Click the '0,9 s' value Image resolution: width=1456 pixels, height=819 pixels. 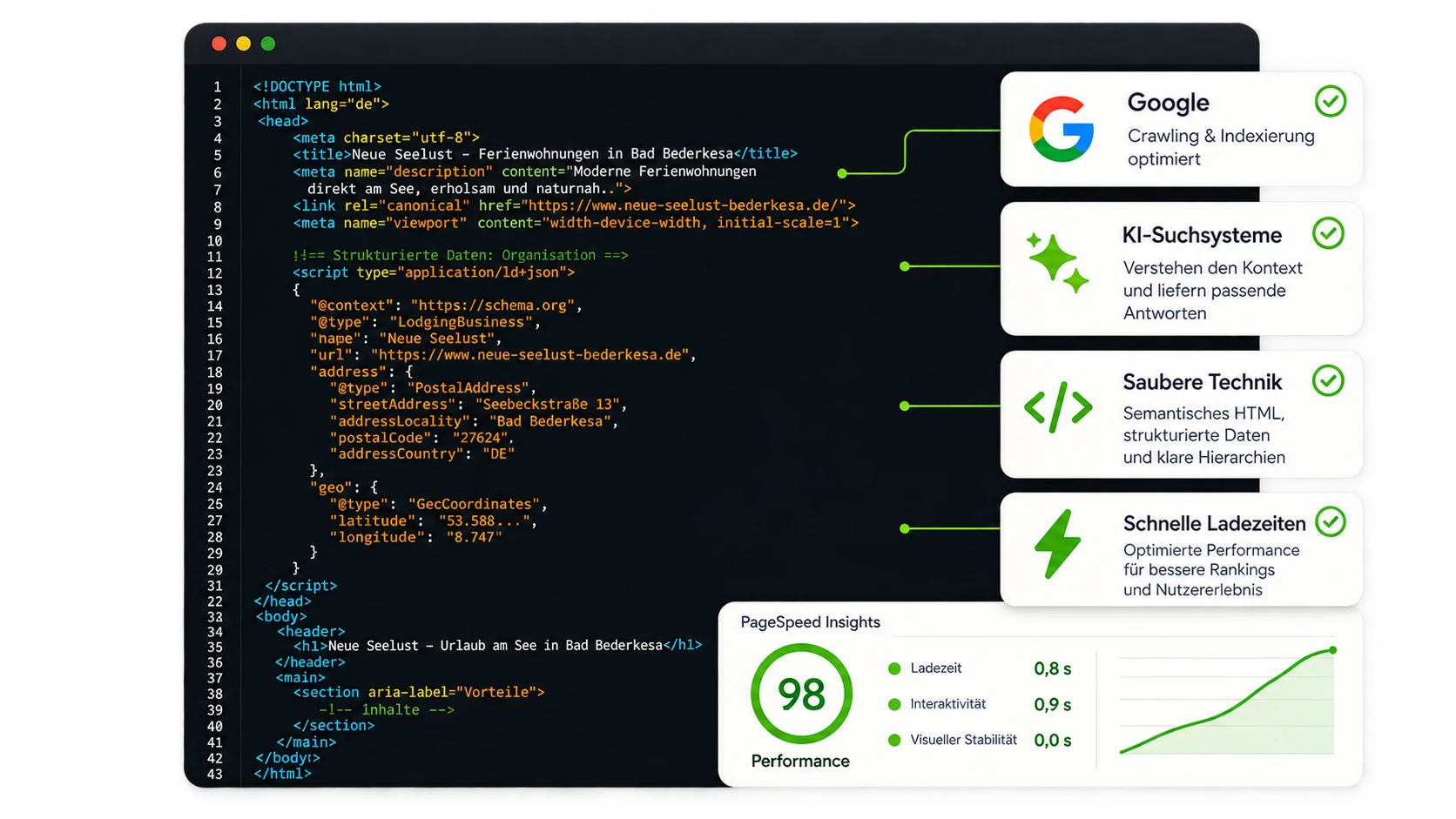[1052, 704]
